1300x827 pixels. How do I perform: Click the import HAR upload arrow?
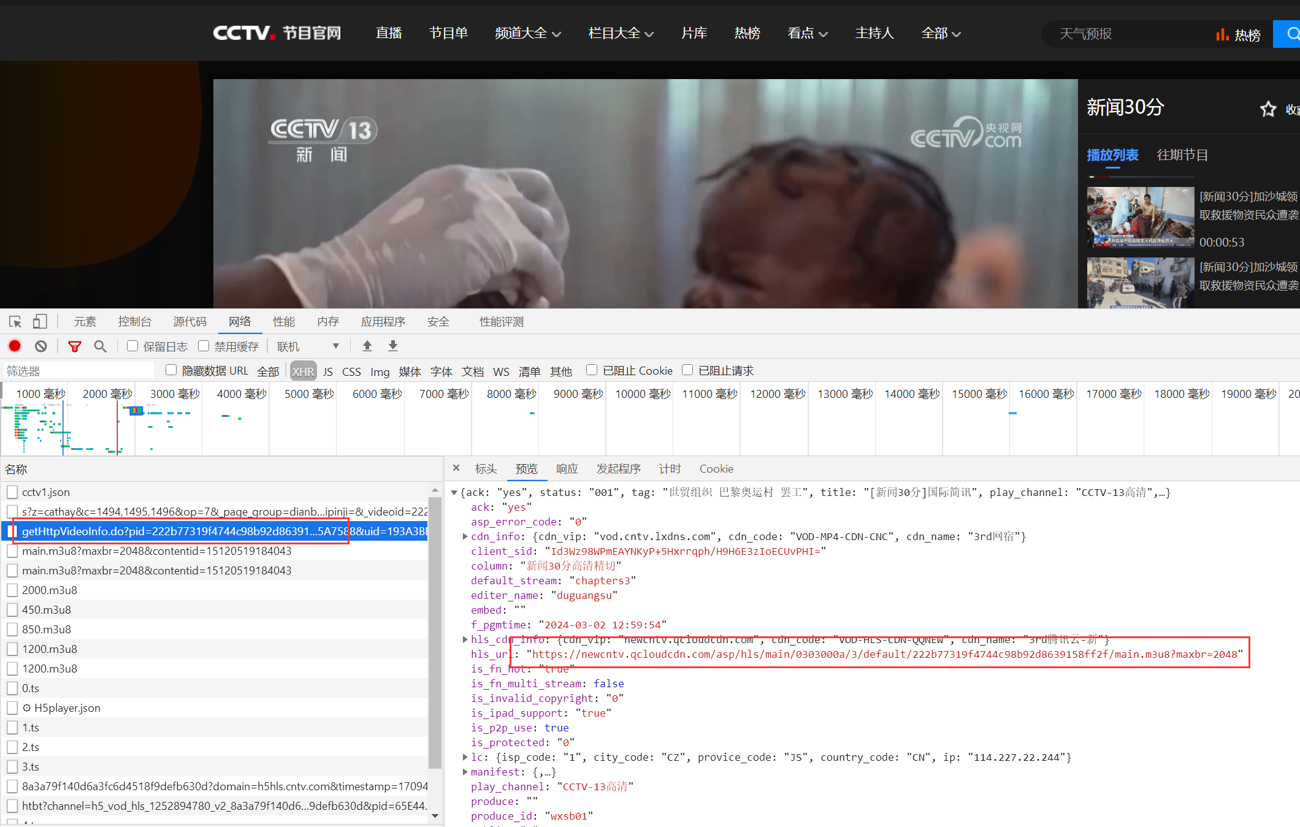[367, 346]
